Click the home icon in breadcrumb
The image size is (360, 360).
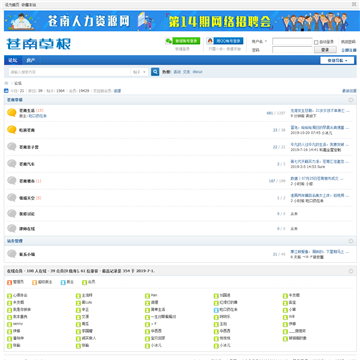pyautogui.click(x=6, y=83)
